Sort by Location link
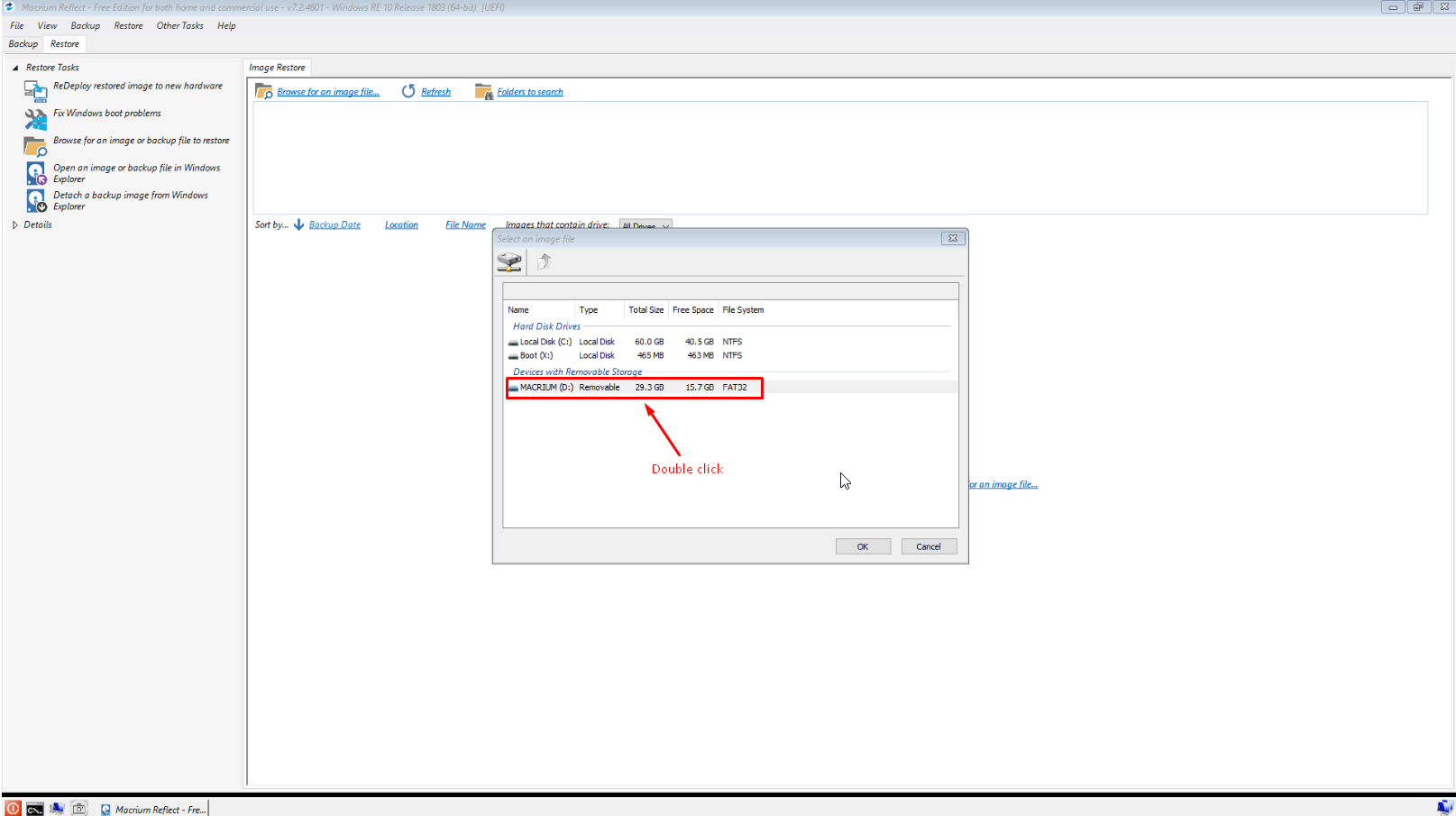The image size is (1456, 816). (401, 225)
